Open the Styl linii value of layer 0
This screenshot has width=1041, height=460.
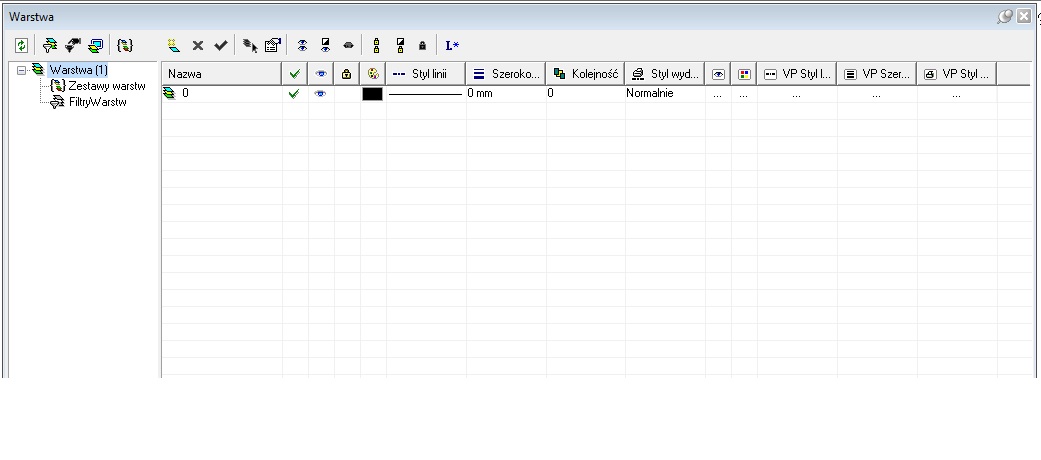click(425, 93)
